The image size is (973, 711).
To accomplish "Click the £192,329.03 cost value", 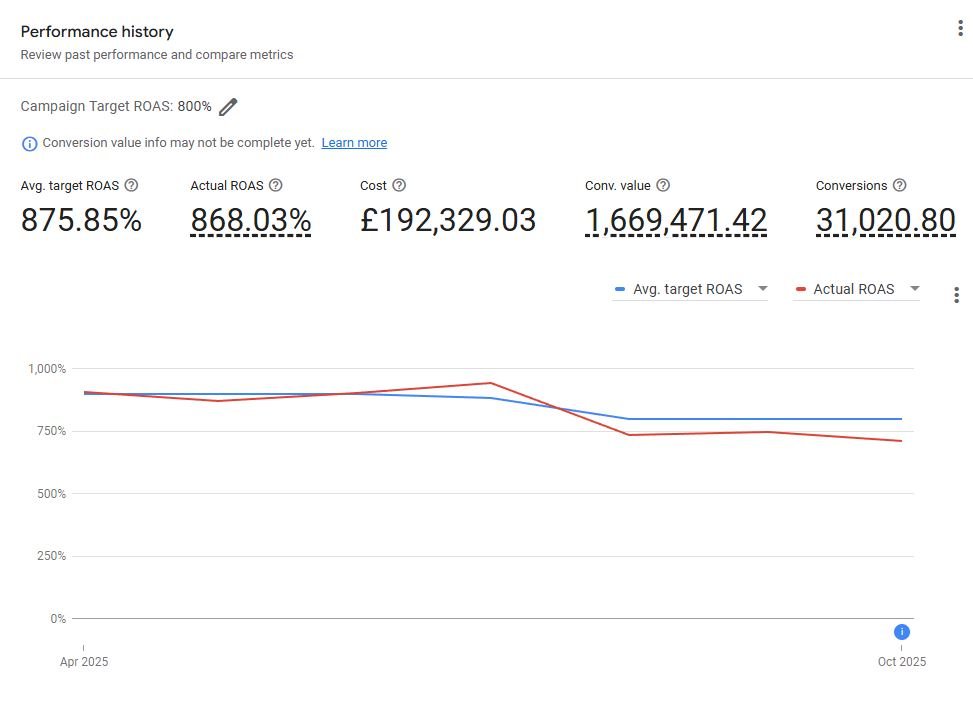I will pyautogui.click(x=447, y=220).
